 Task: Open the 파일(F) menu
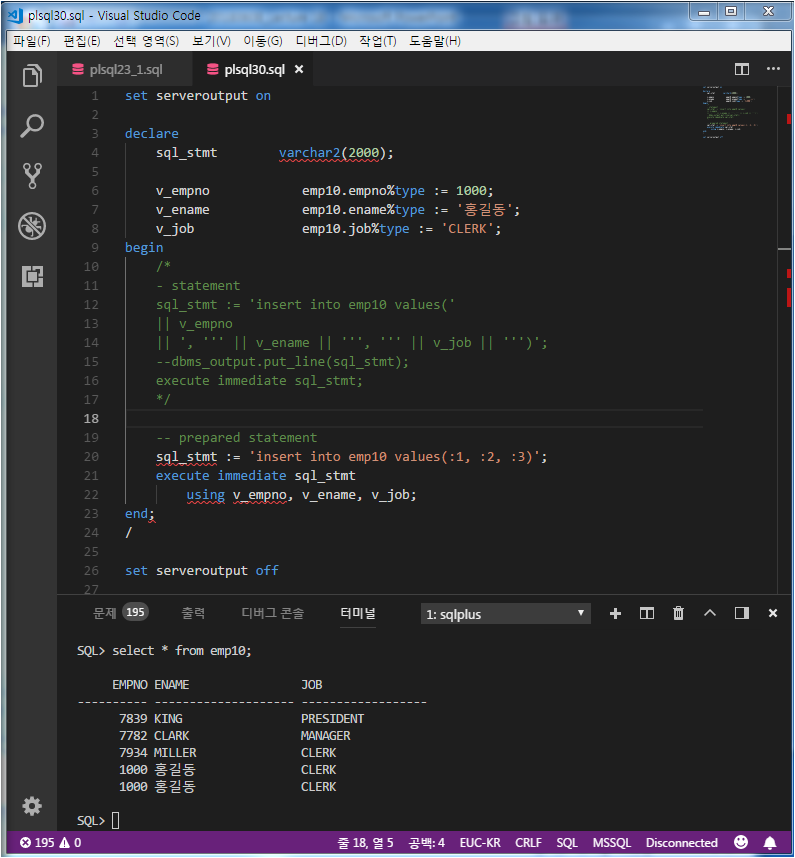(x=32, y=41)
